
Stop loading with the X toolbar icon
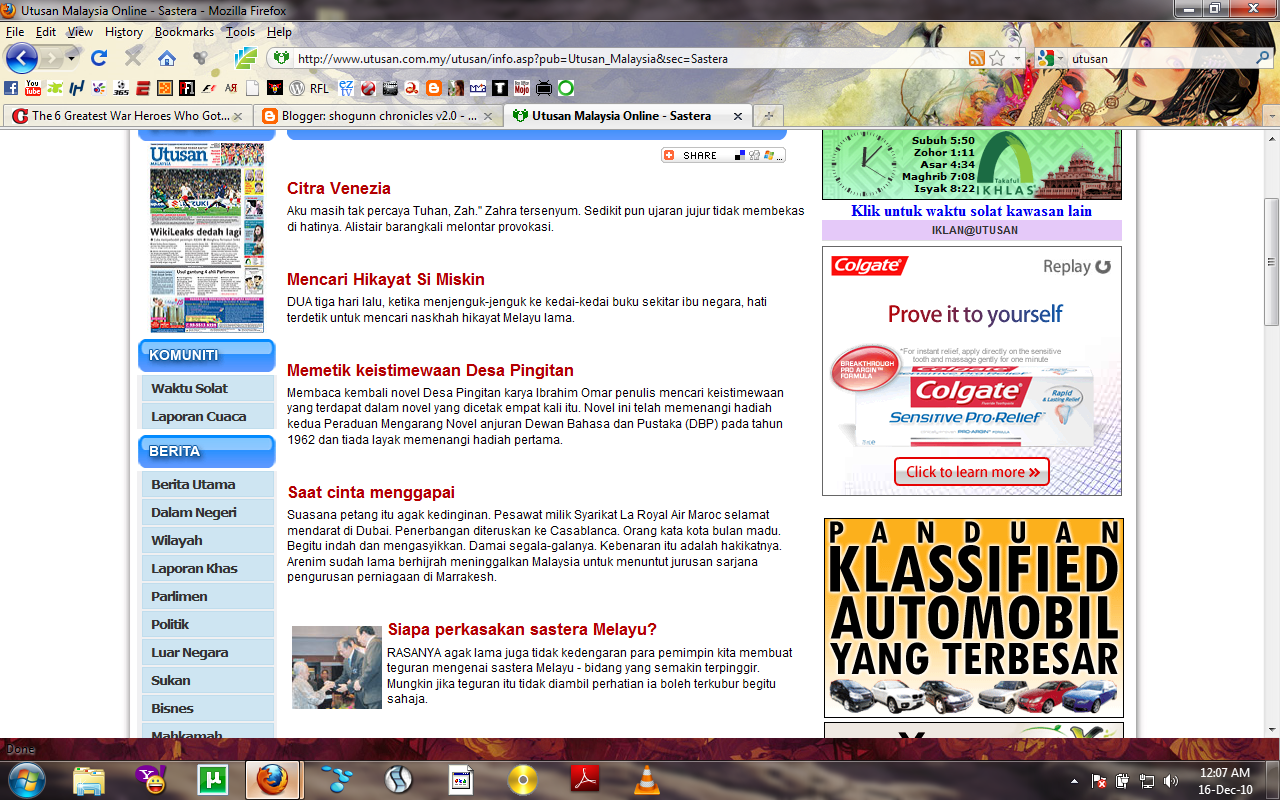pos(133,58)
